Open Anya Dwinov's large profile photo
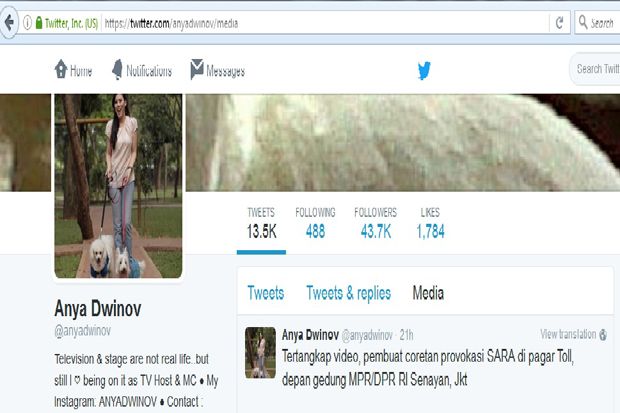Viewport: 620px width, 413px height. coord(118,186)
